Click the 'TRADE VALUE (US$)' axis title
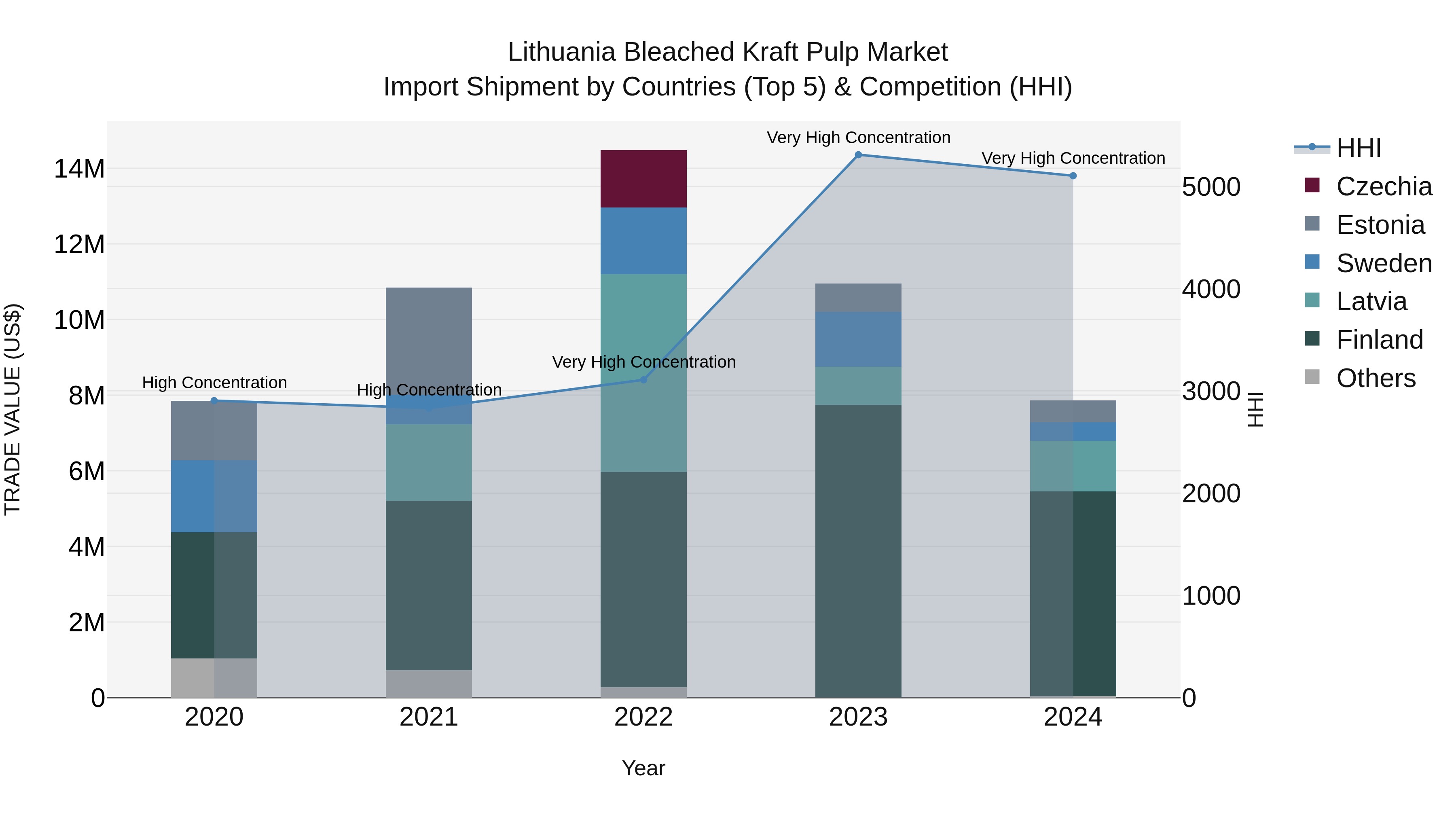1456x819 pixels. (13, 409)
